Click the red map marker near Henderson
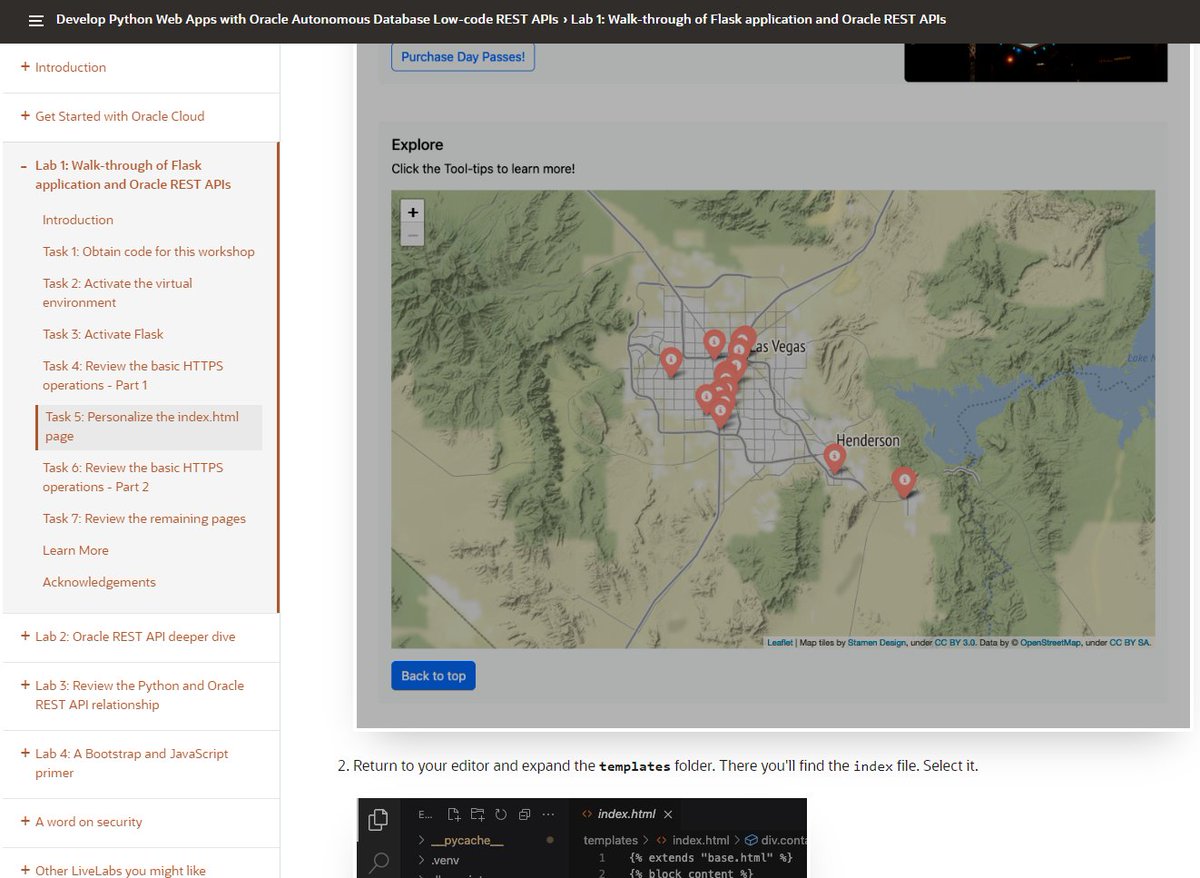Screen dimensions: 1200x878 point(835,457)
